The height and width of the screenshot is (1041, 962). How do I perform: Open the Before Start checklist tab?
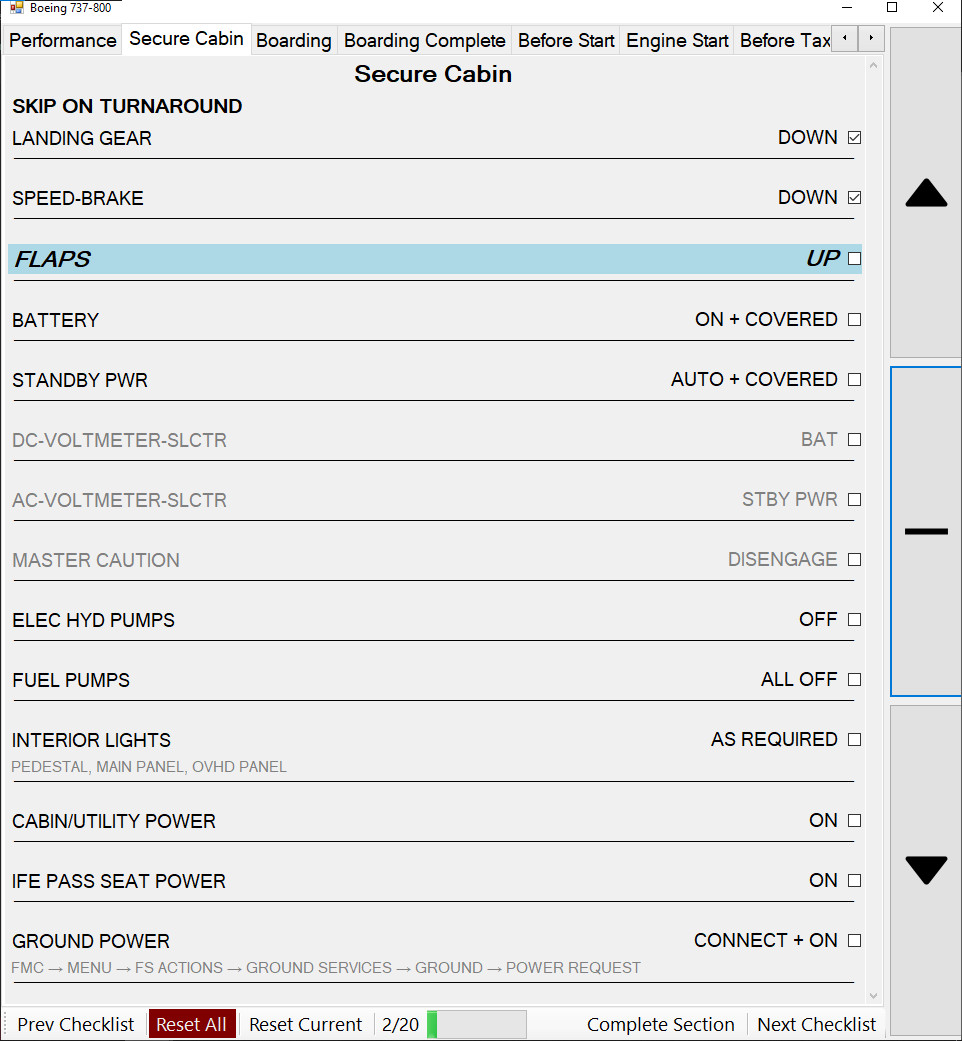point(566,40)
